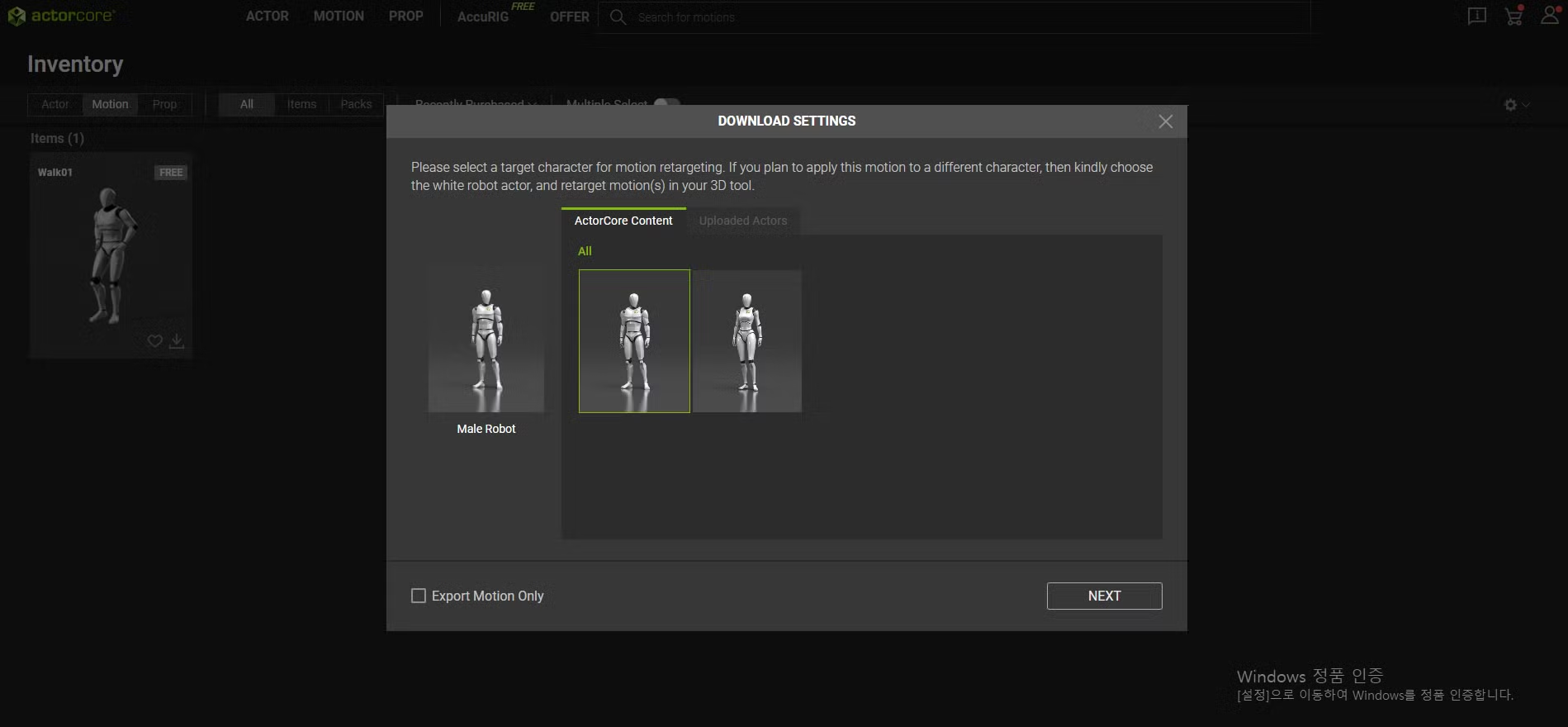Click the FREE badge on Walk01

coord(171,173)
